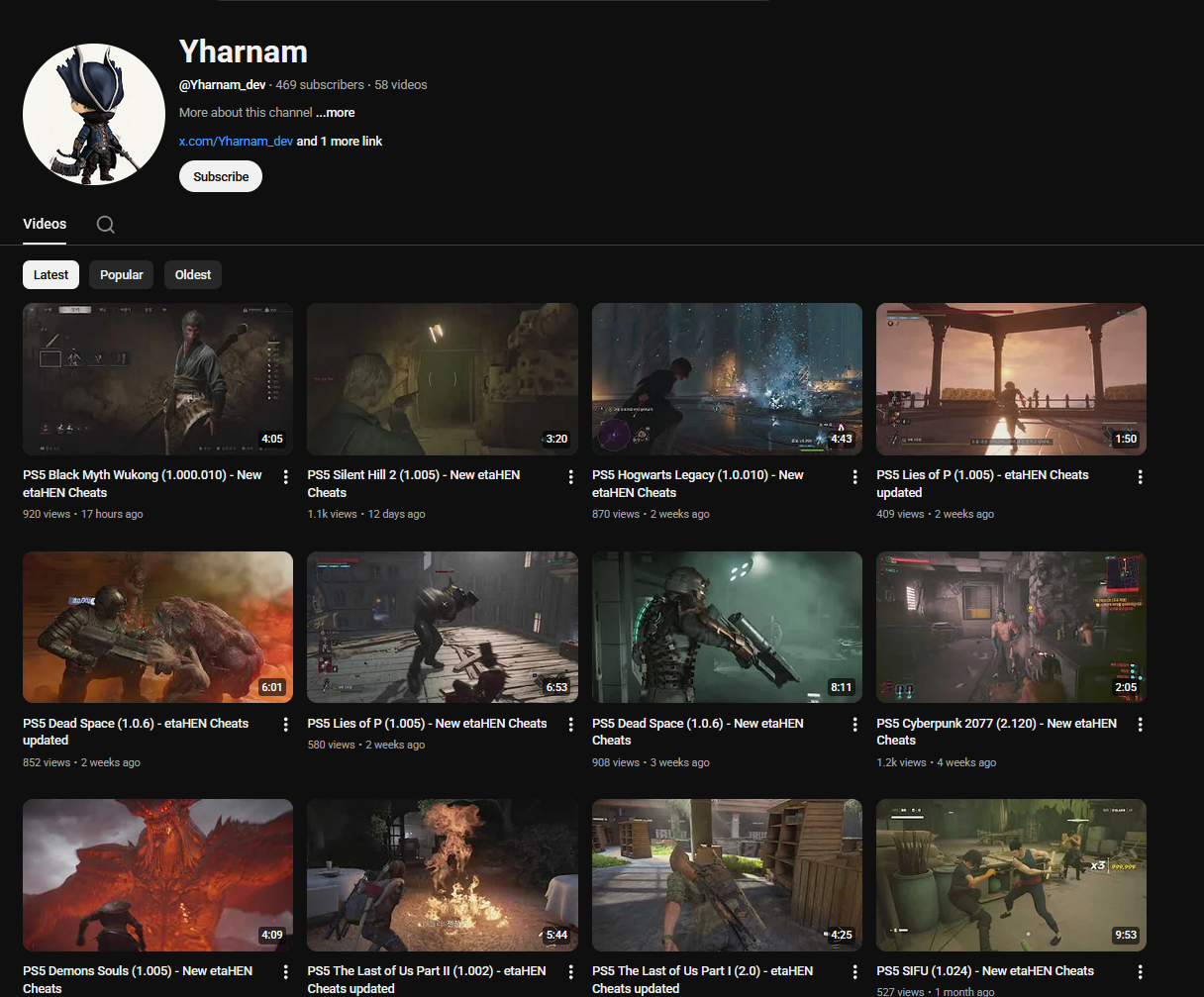Click the Yharnam channel name heading
Viewport: 1204px width, 997px height.
[244, 51]
